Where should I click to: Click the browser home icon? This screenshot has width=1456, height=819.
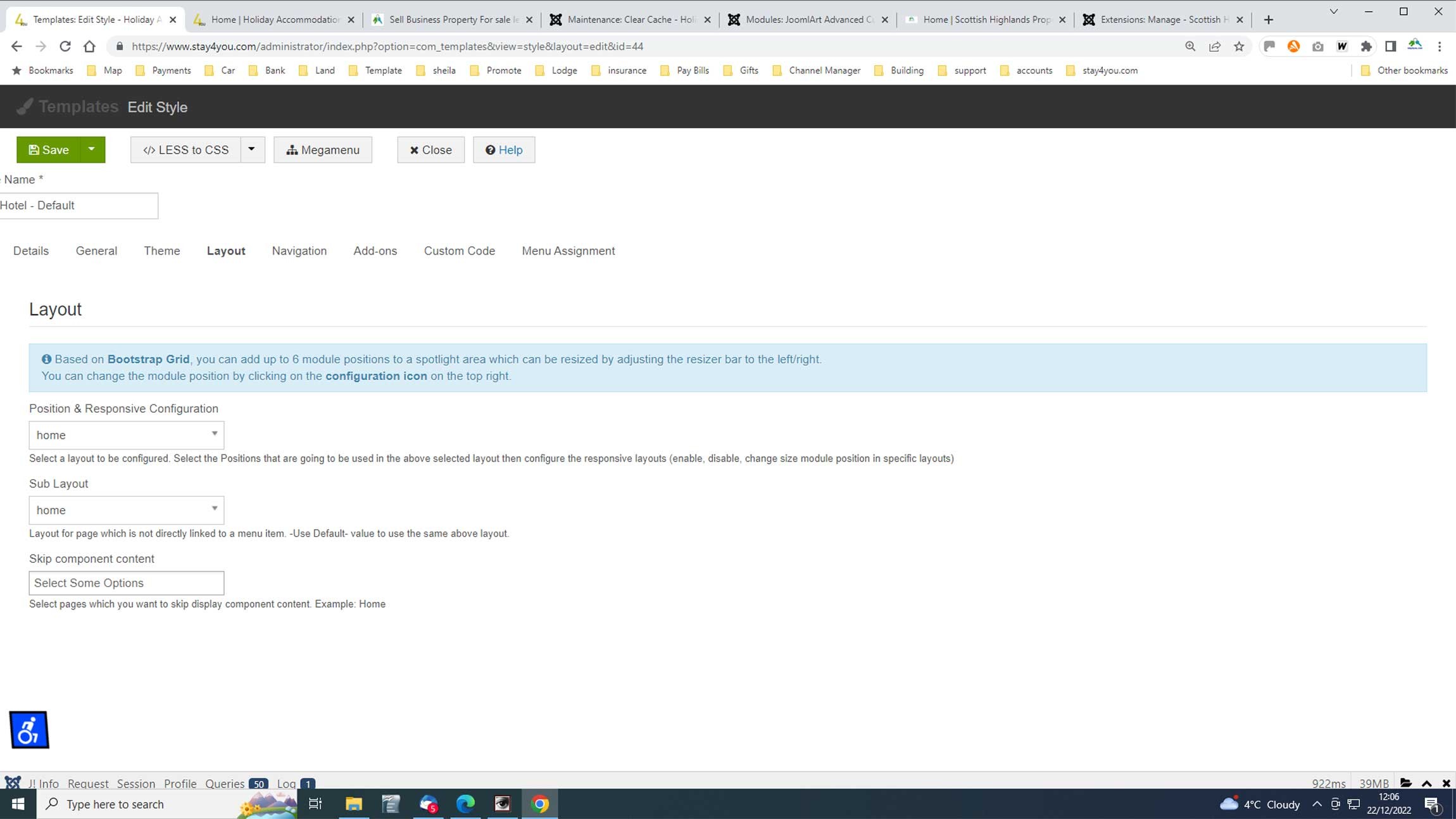tap(89, 46)
